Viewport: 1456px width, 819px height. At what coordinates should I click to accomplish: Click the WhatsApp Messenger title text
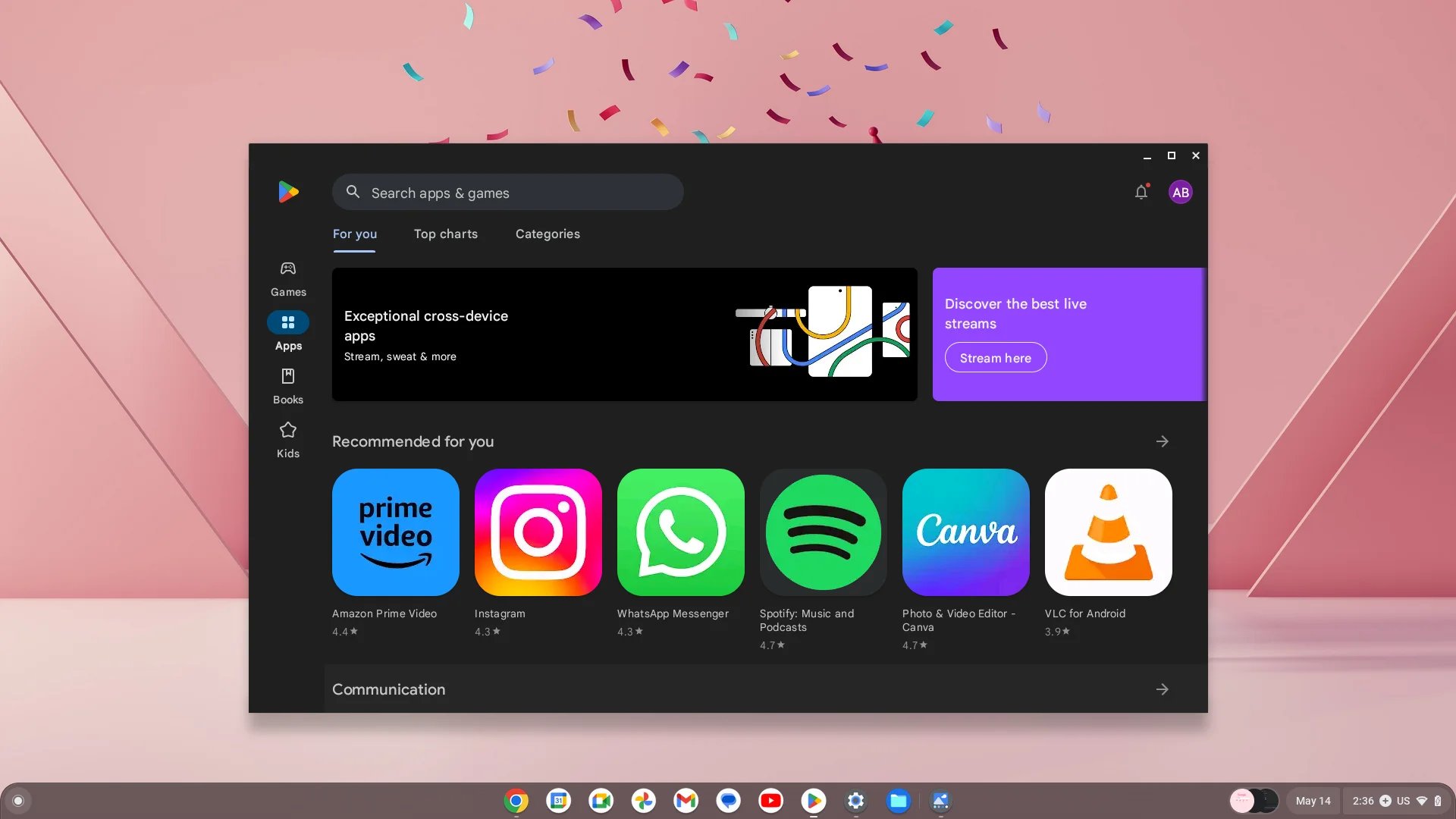tap(673, 613)
